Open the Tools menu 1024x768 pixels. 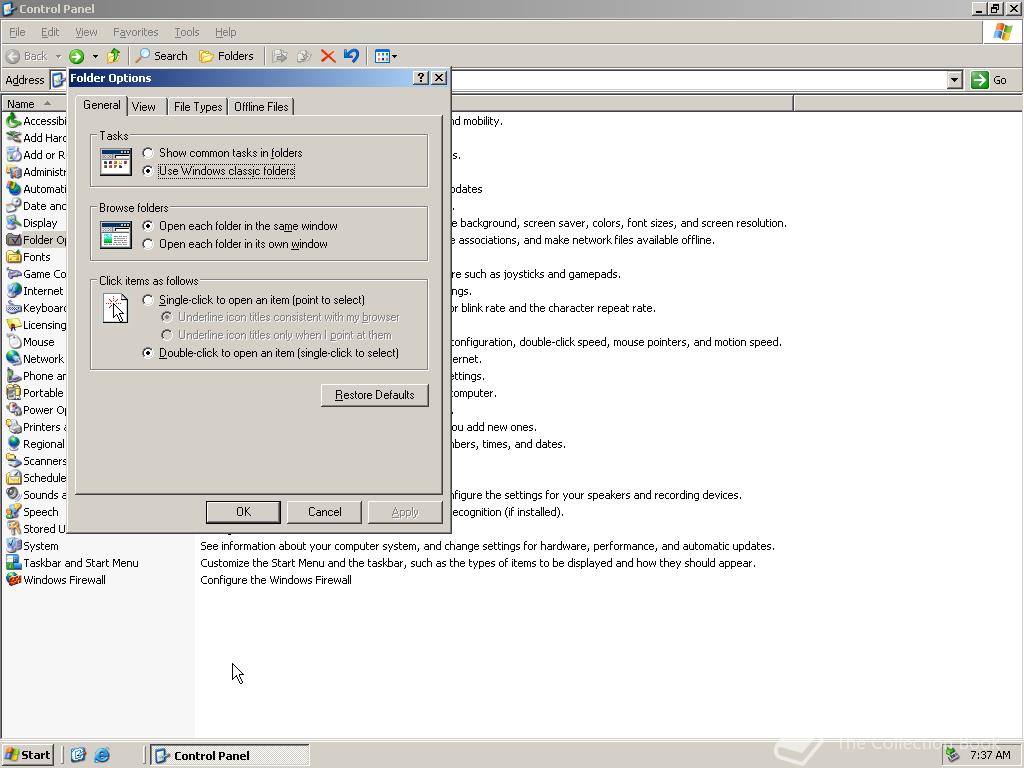pyautogui.click(x=186, y=32)
